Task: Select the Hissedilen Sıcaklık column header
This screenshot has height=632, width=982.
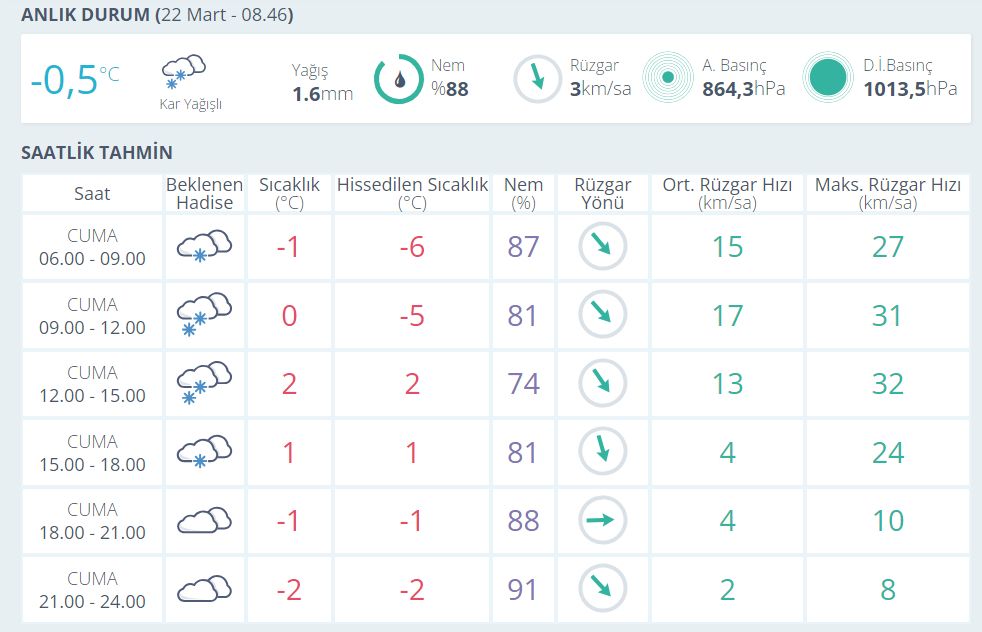Action: 412,193
